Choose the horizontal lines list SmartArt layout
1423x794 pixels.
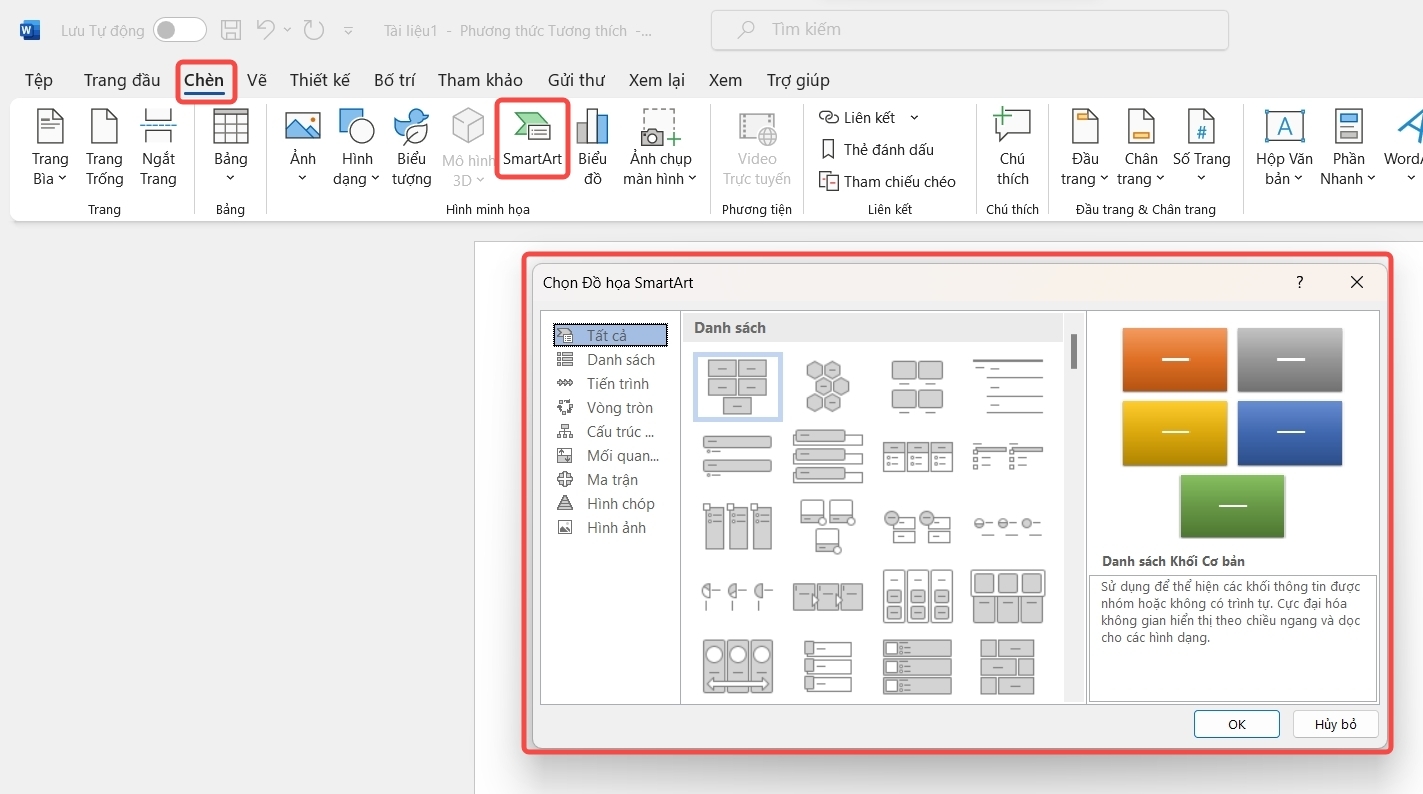1007,387
